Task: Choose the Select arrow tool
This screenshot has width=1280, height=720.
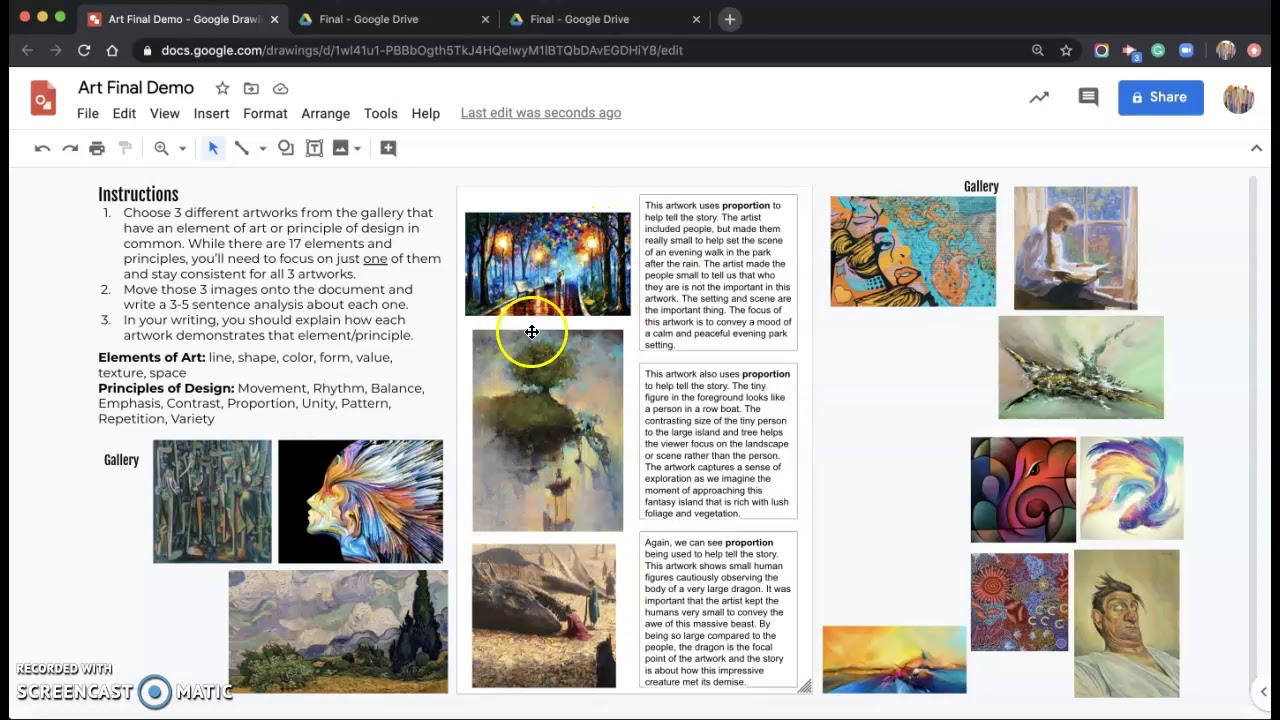Action: (213, 148)
